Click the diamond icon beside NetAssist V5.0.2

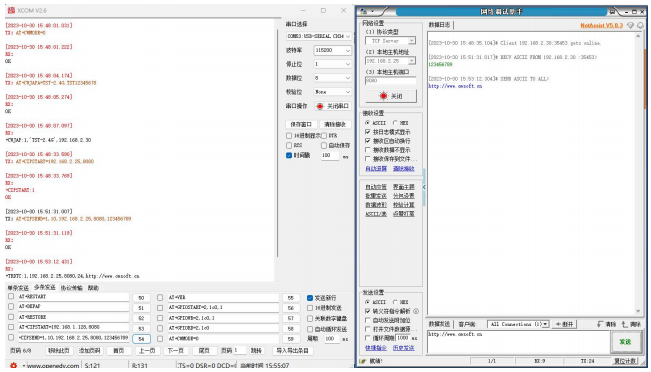(x=630, y=25)
